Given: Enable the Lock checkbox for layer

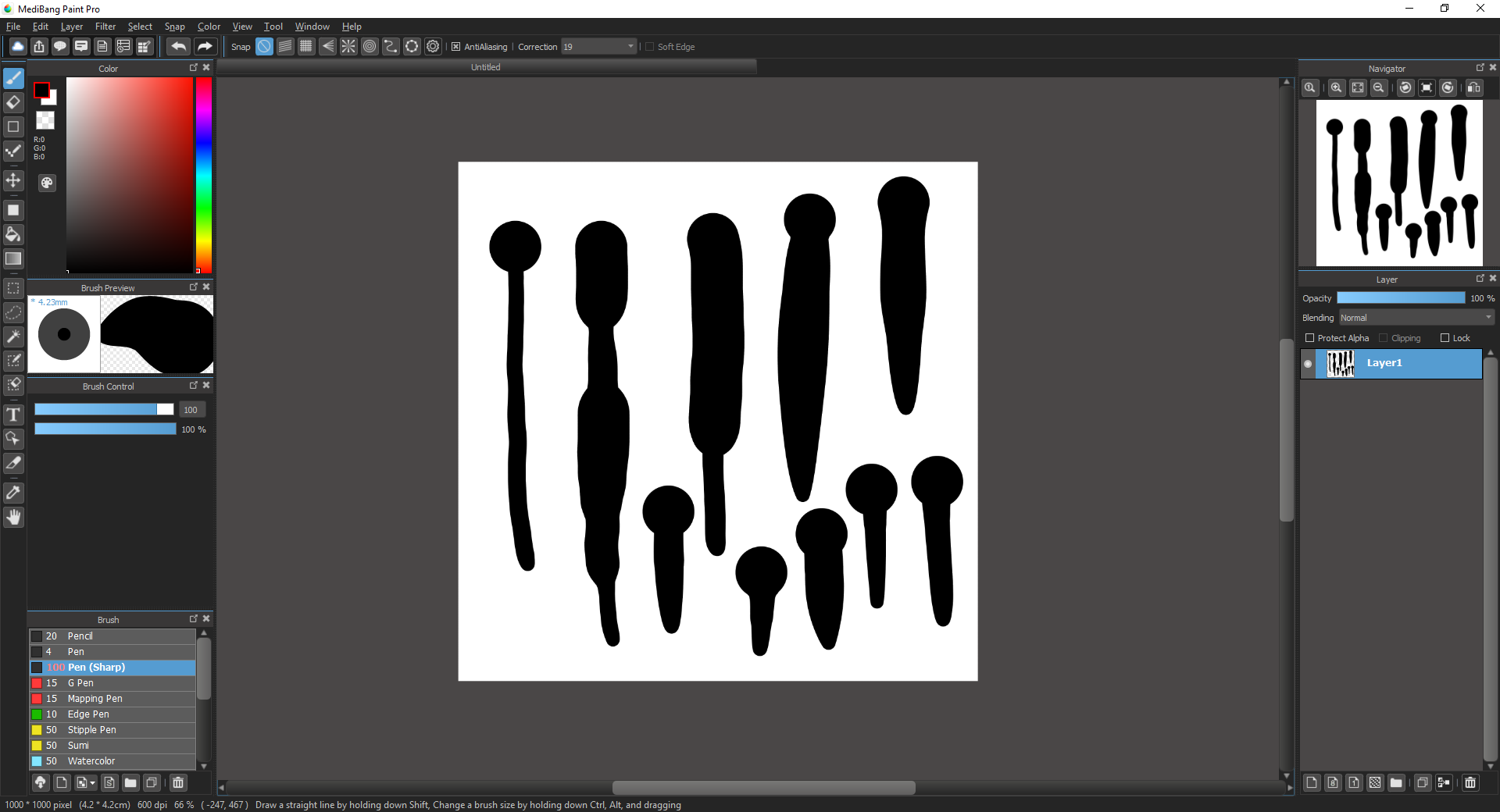Looking at the screenshot, I should click(1445, 338).
